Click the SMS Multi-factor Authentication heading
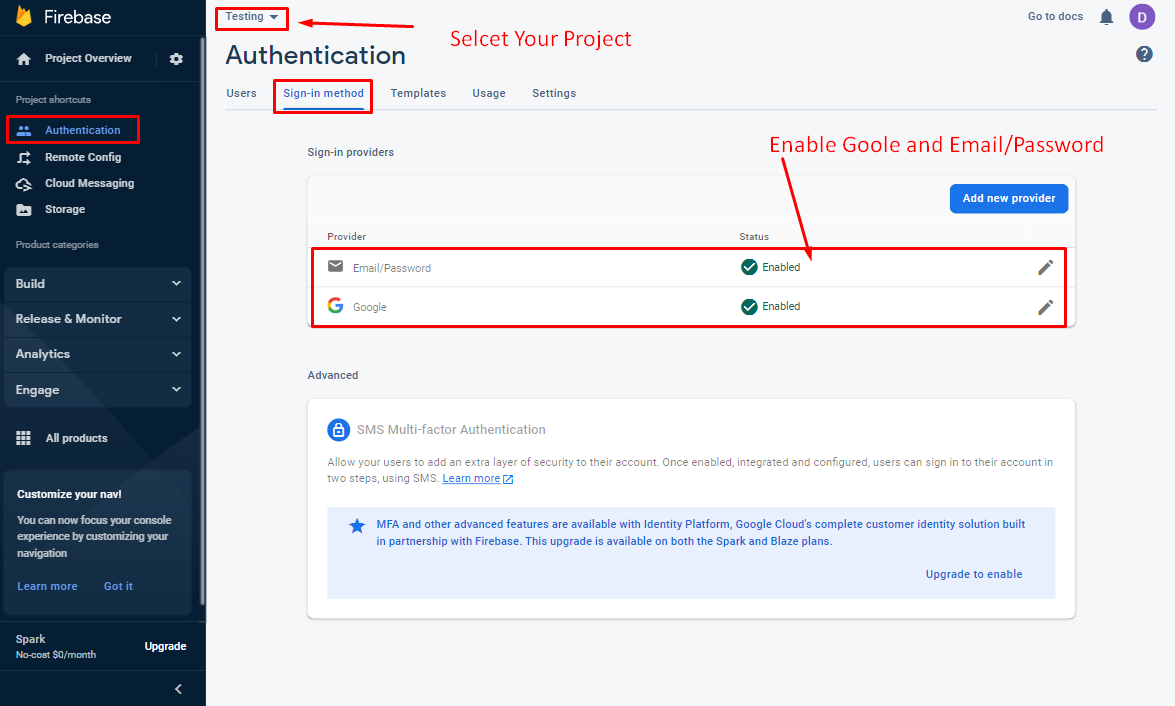 pos(451,429)
